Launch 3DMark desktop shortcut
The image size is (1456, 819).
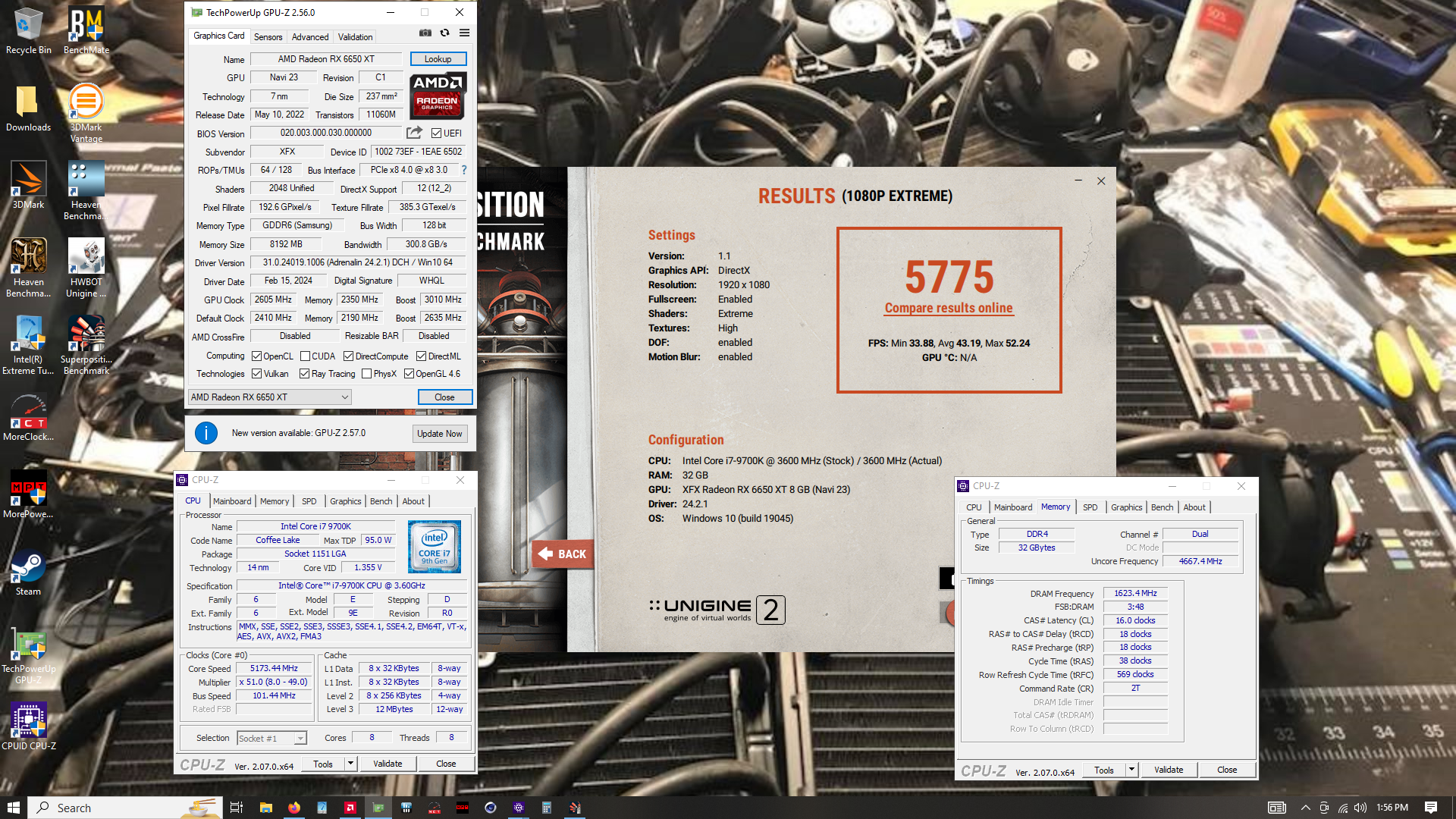point(28,185)
